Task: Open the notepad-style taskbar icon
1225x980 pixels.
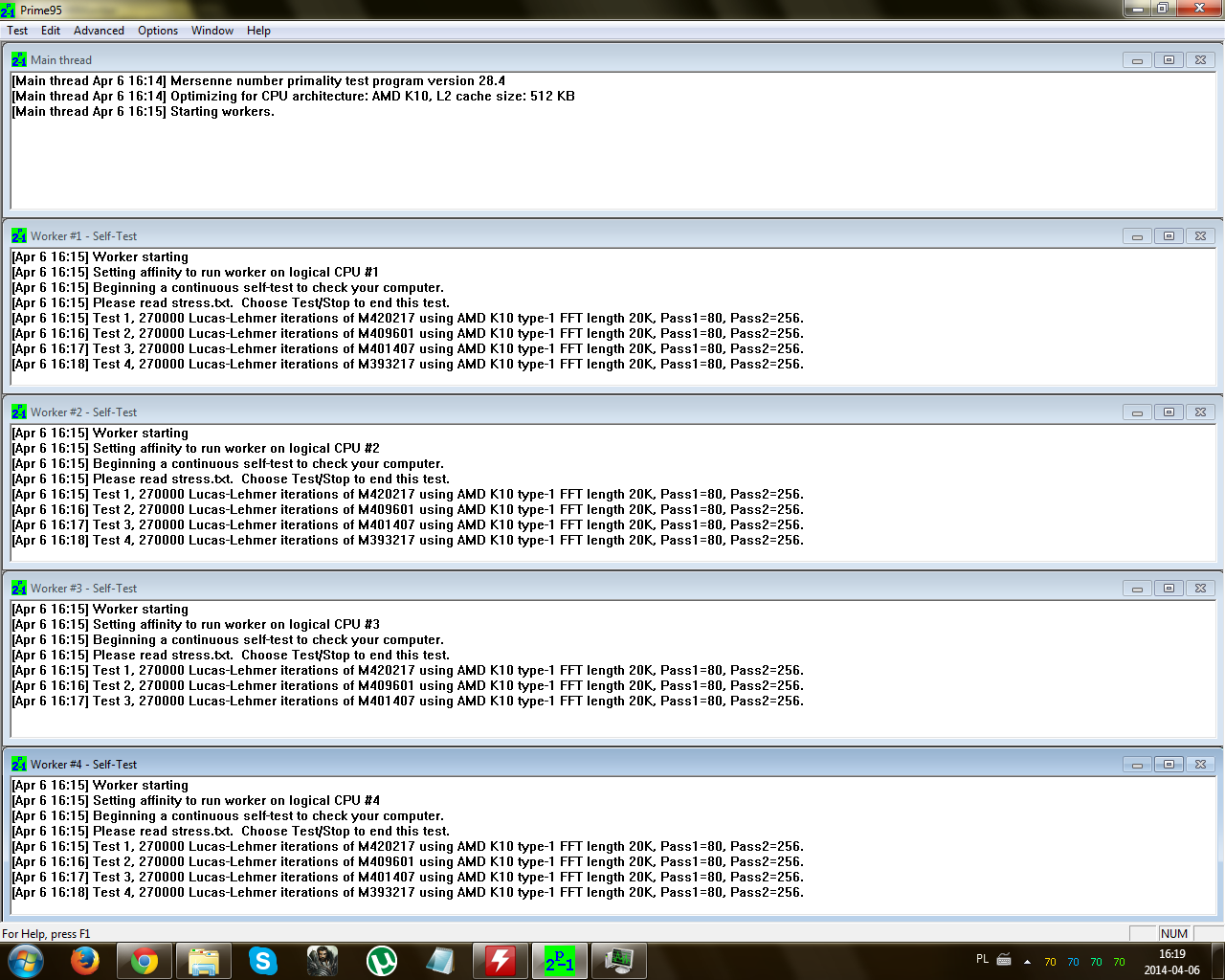Action: coord(441,961)
